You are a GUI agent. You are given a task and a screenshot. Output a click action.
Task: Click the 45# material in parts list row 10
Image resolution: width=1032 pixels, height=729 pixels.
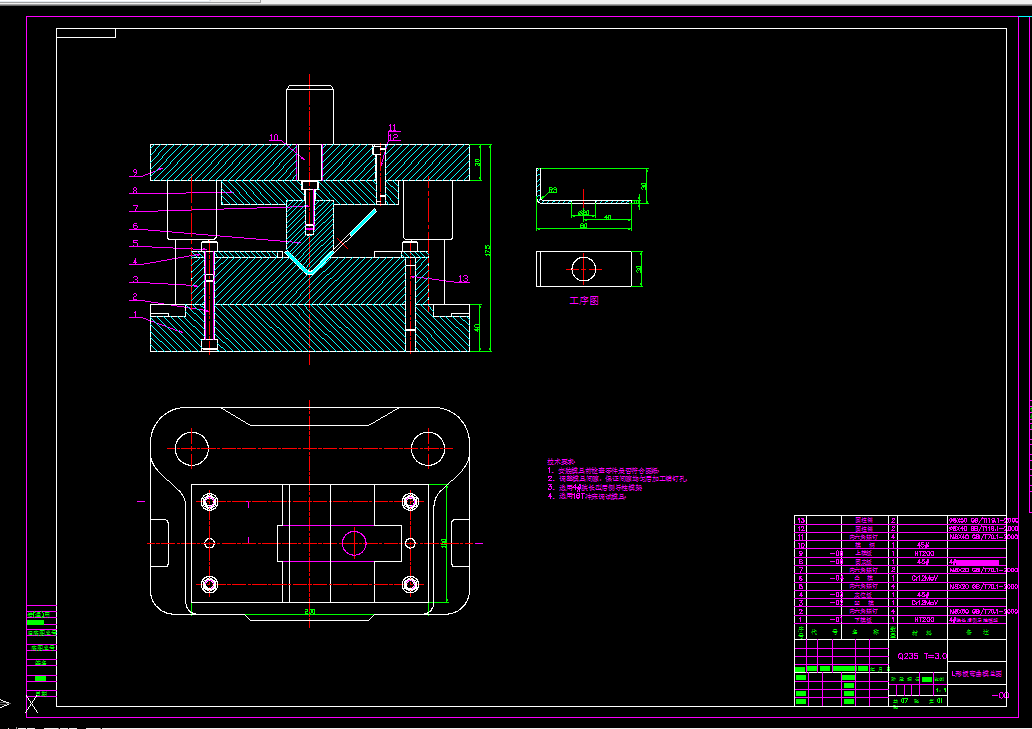(x=923, y=545)
